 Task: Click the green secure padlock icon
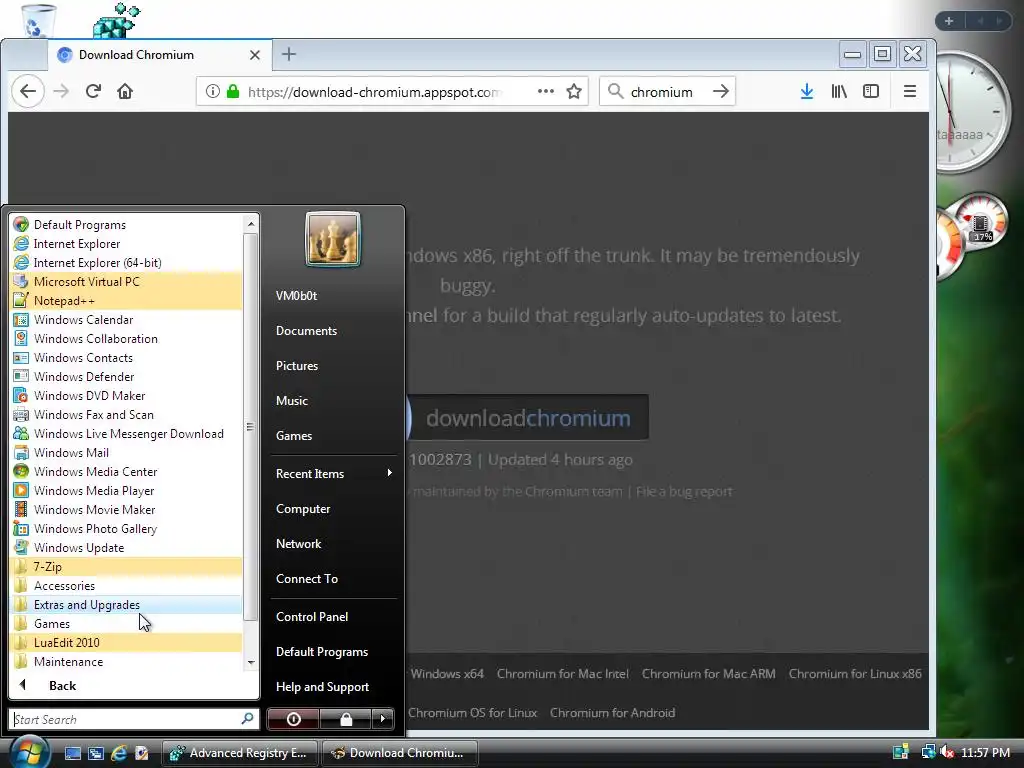232,91
